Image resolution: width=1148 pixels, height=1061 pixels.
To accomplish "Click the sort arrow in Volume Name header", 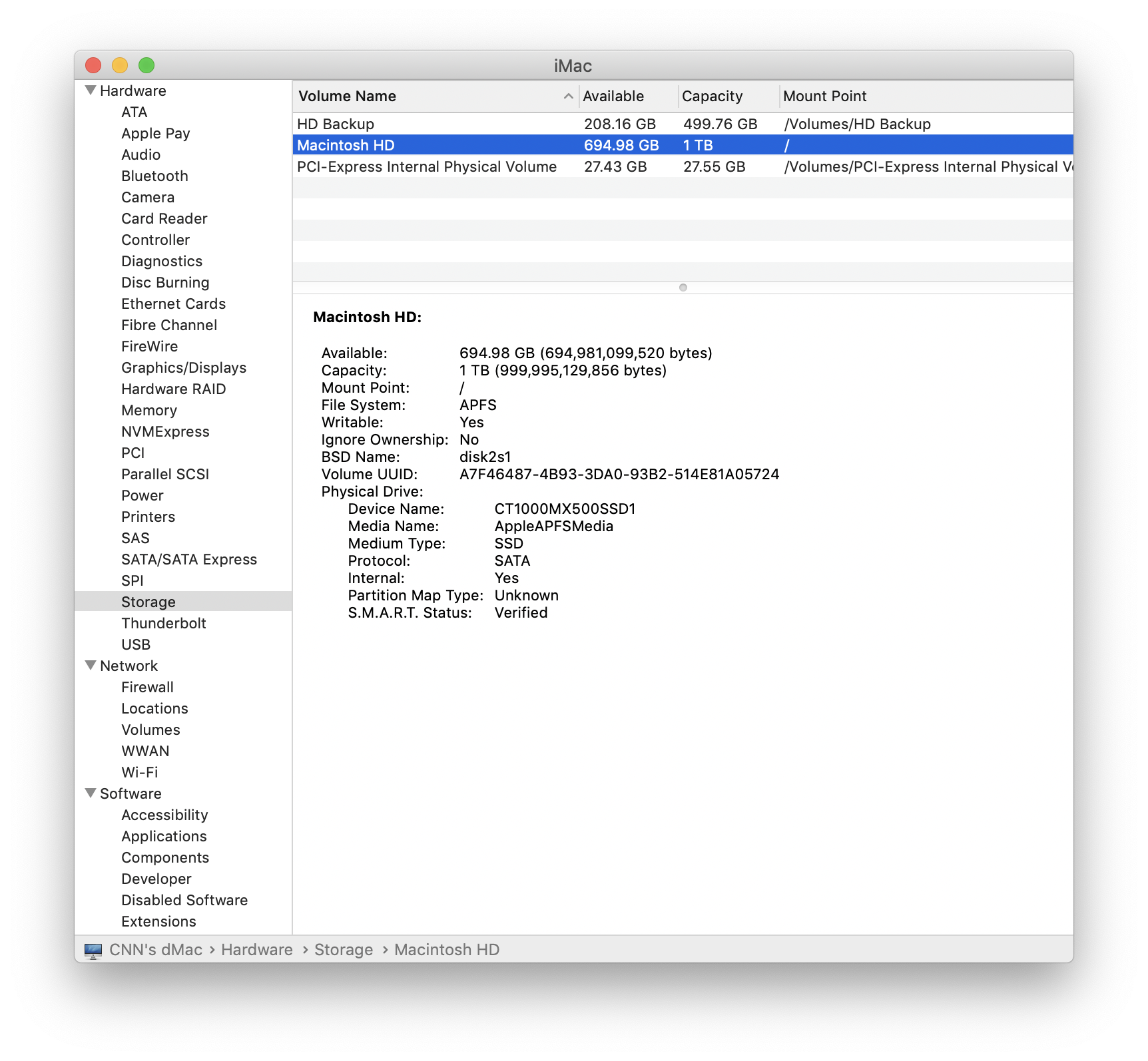I will click(x=568, y=97).
